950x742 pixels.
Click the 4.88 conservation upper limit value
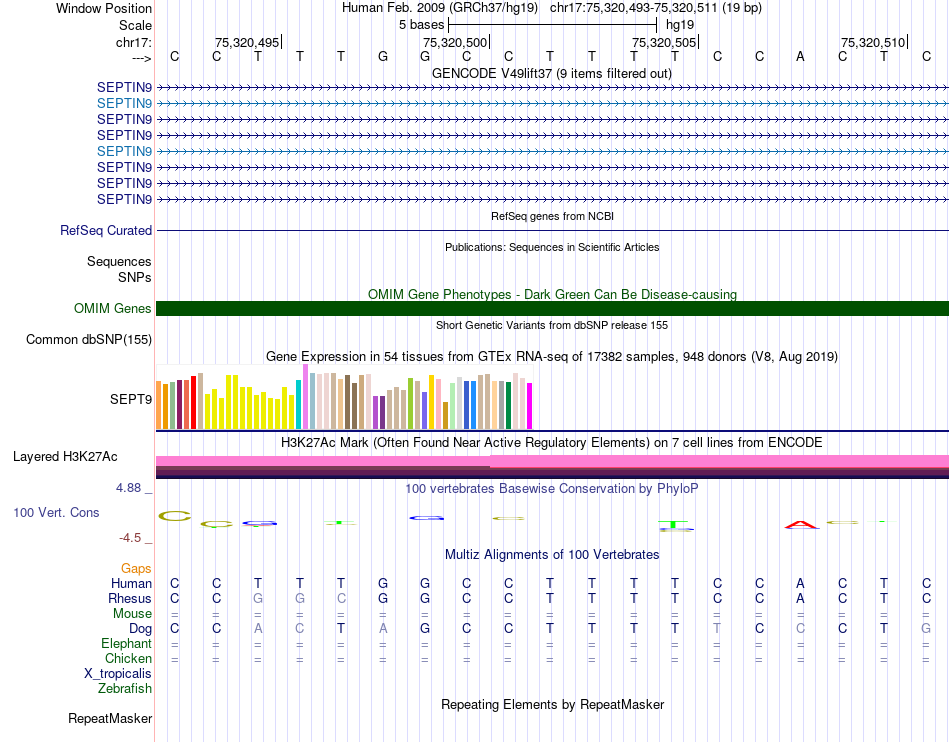click(x=128, y=488)
